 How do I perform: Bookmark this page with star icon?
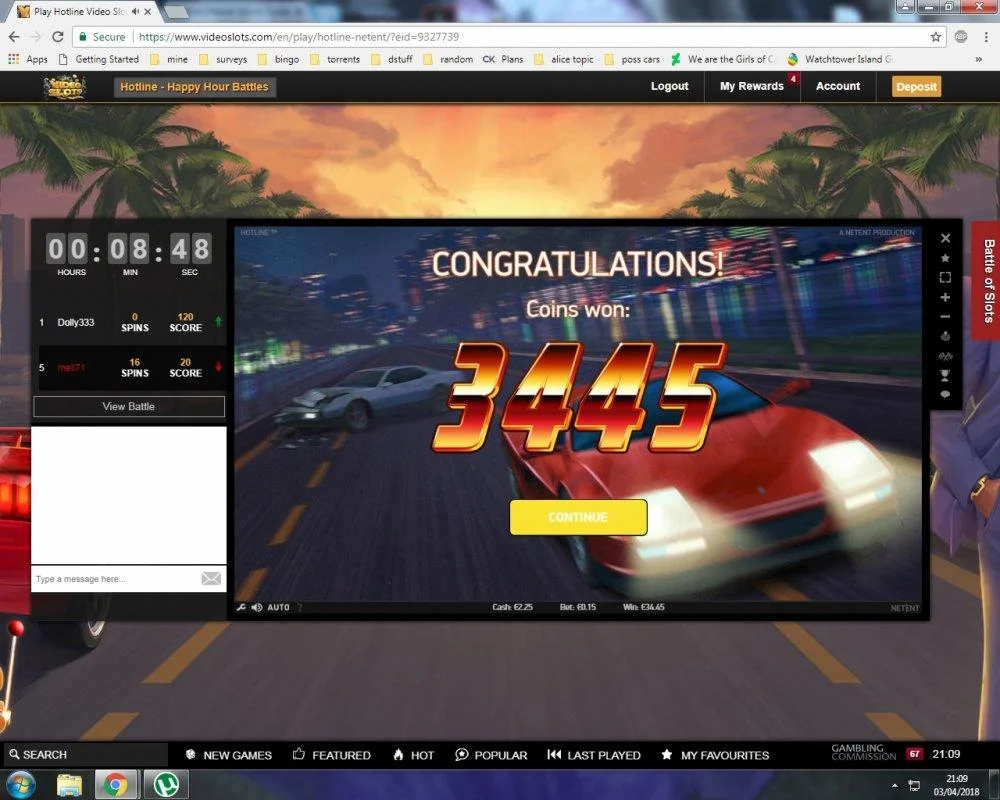[936, 37]
